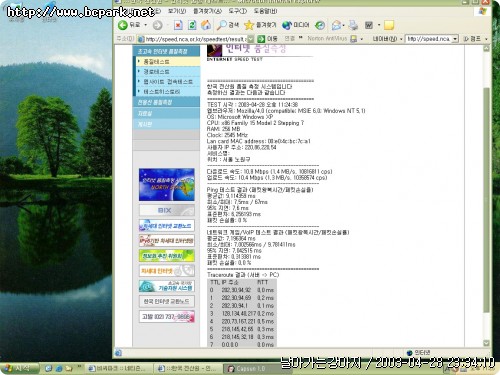Click the Norton AntiVirus toolbar icon
The width and height of the screenshot is (500, 375).
coord(354,39)
